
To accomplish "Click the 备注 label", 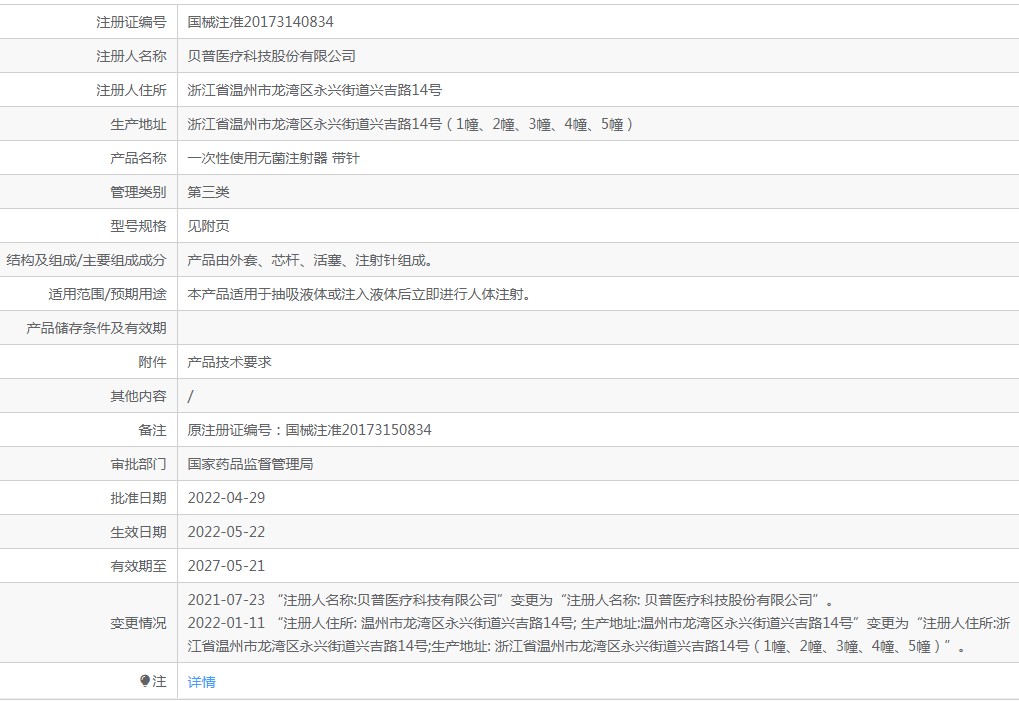I will 153,430.
